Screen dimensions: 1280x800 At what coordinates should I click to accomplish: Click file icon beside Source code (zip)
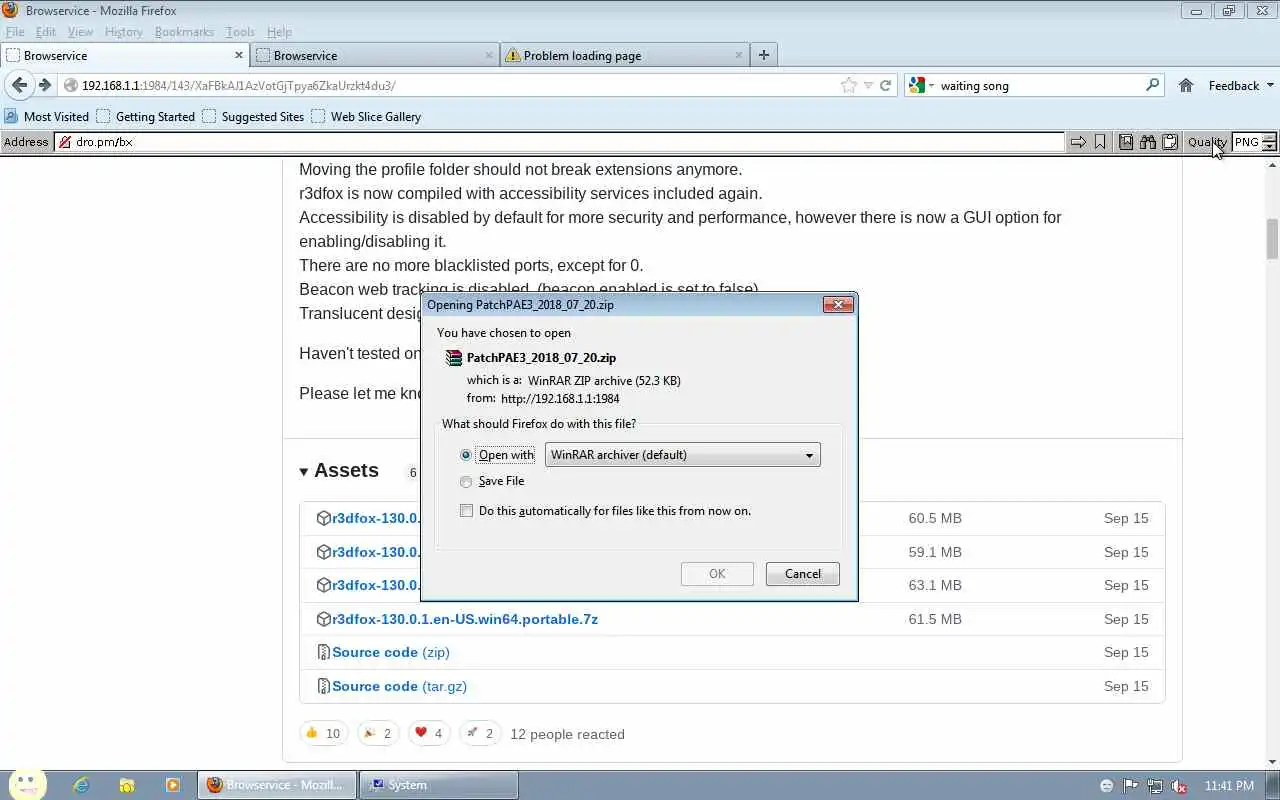[x=323, y=652]
